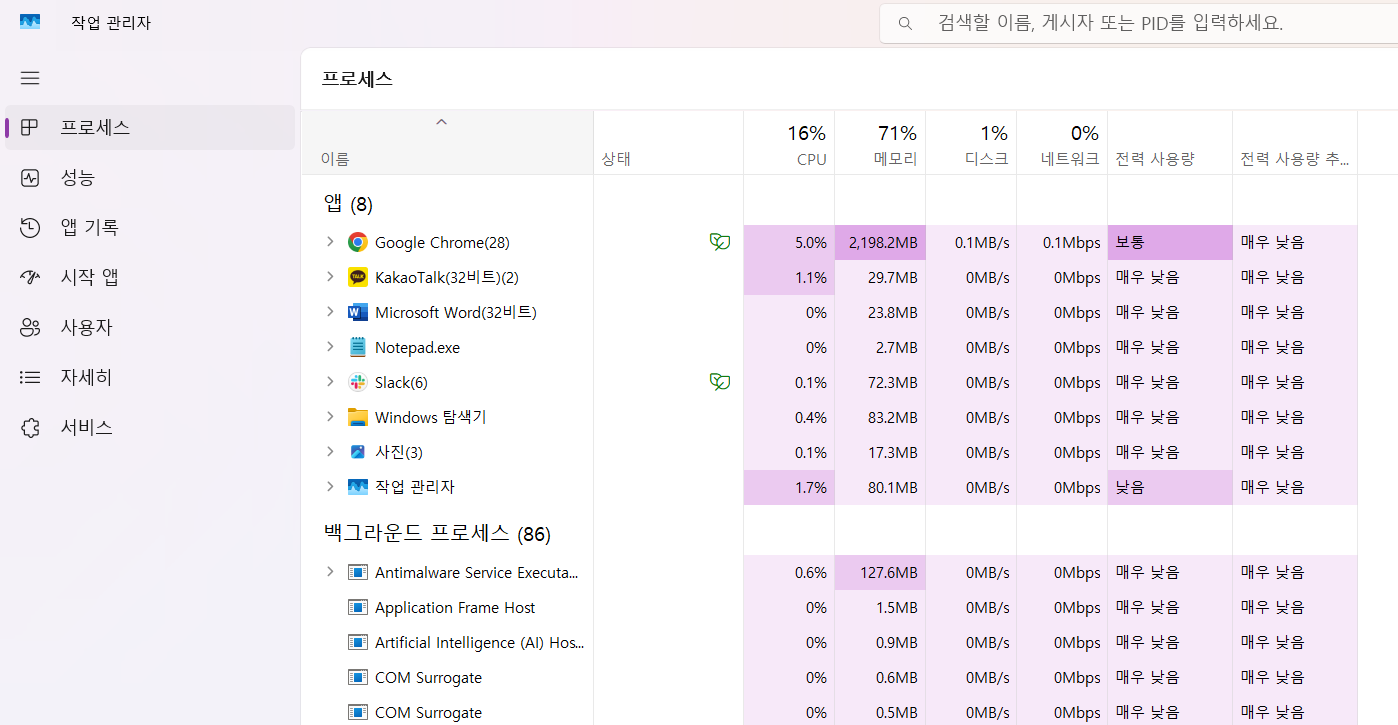The image size is (1398, 725).
Task: Click the 시작 앱 startup sidebar icon
Action: [x=30, y=278]
